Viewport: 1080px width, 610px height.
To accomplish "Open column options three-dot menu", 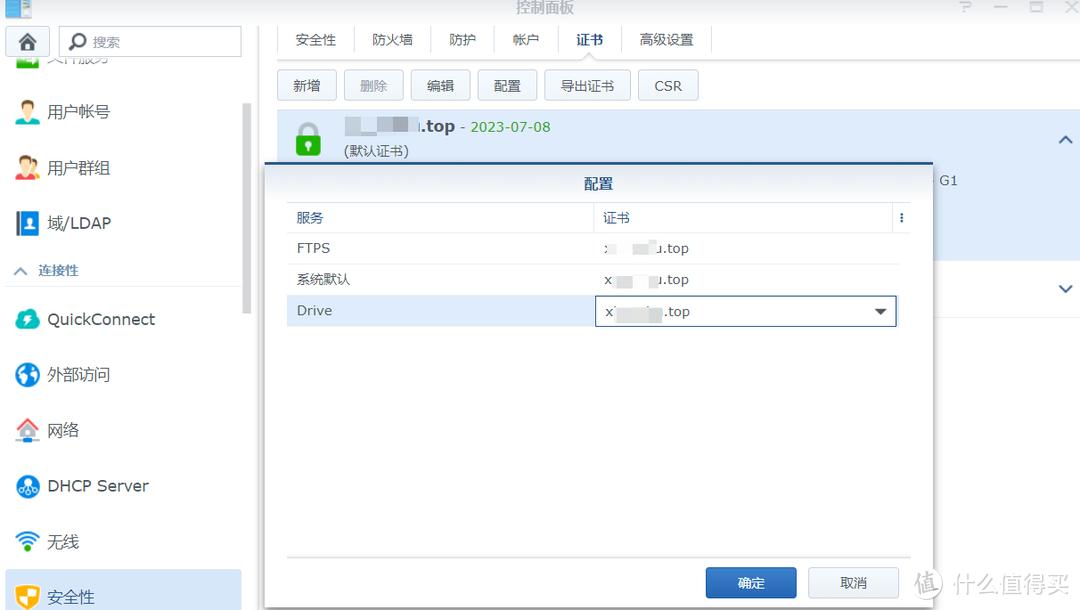I will pyautogui.click(x=902, y=218).
